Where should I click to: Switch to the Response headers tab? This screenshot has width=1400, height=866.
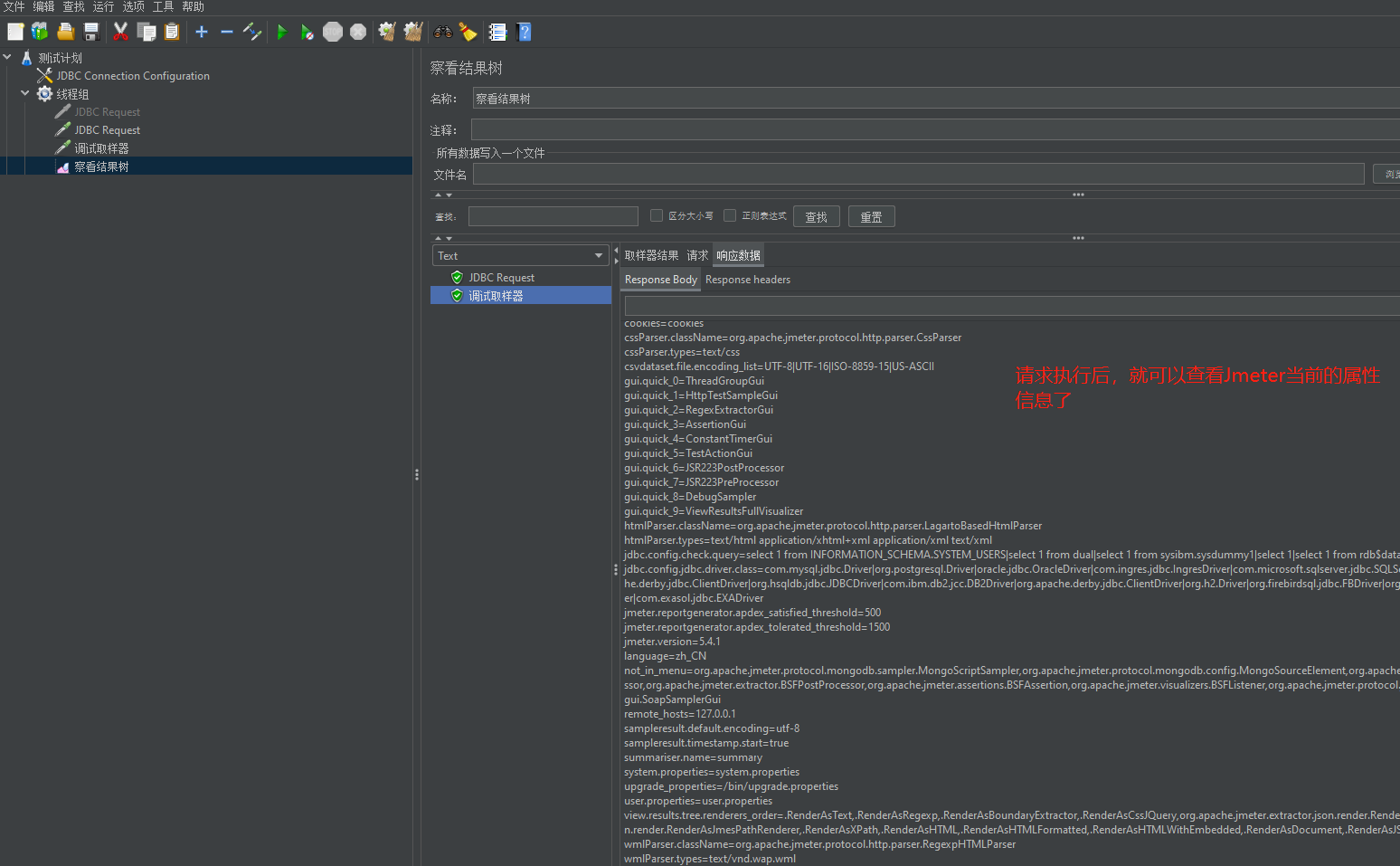pos(748,280)
